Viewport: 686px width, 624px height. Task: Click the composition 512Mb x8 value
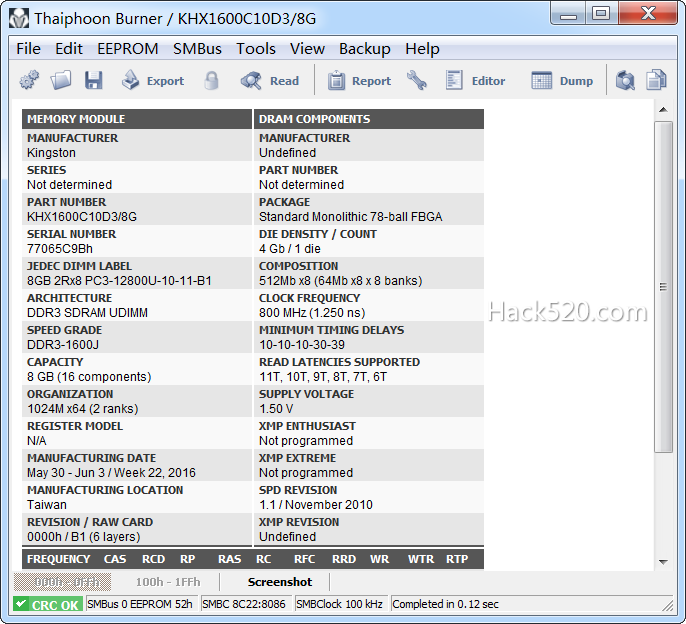(x=340, y=280)
